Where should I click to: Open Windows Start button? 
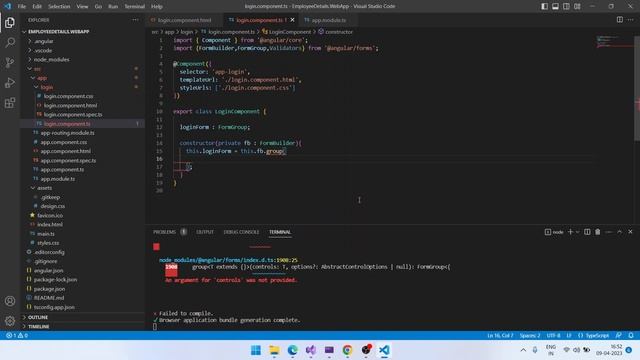[256, 350]
